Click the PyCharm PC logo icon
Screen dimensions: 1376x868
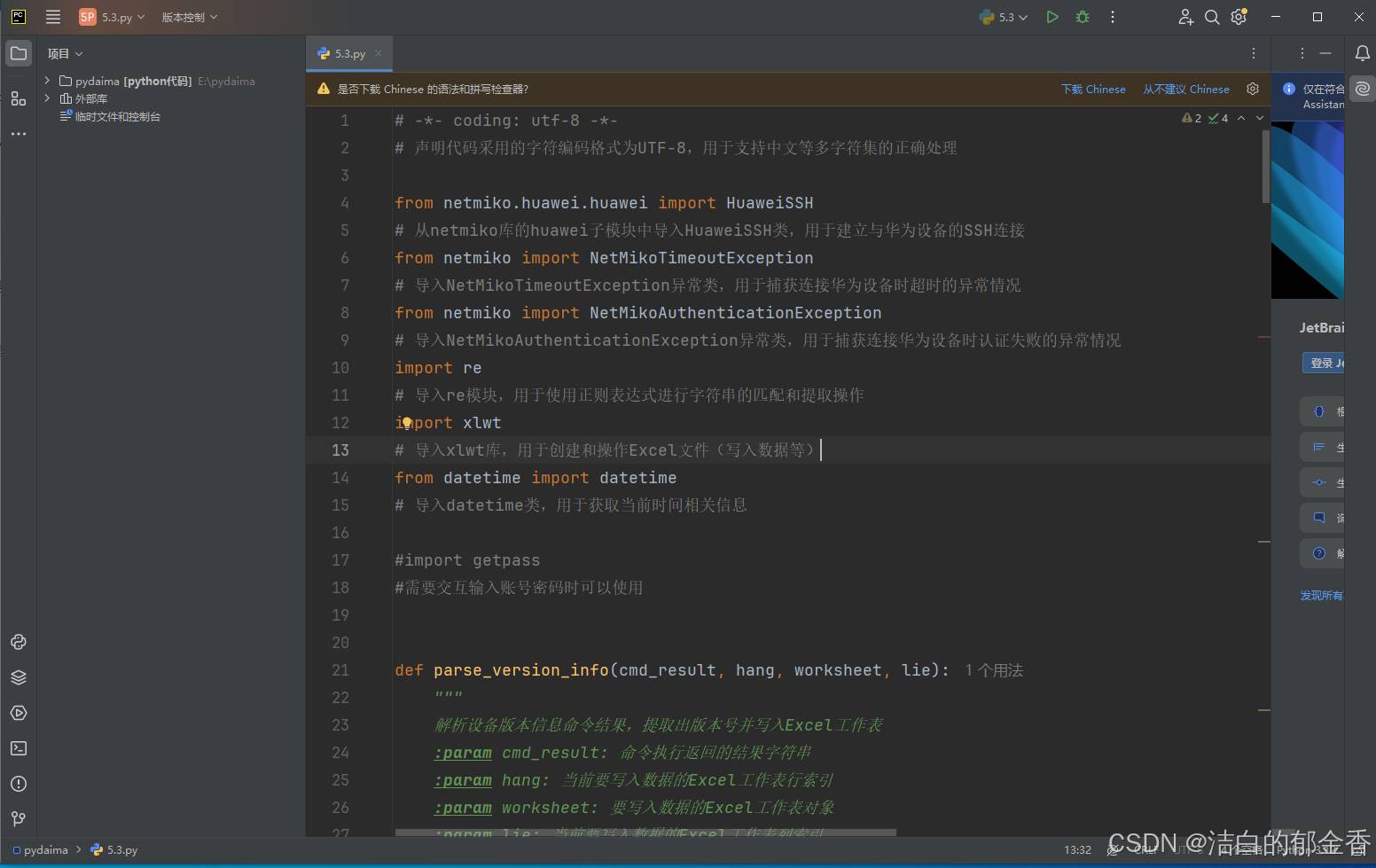pyautogui.click(x=19, y=17)
